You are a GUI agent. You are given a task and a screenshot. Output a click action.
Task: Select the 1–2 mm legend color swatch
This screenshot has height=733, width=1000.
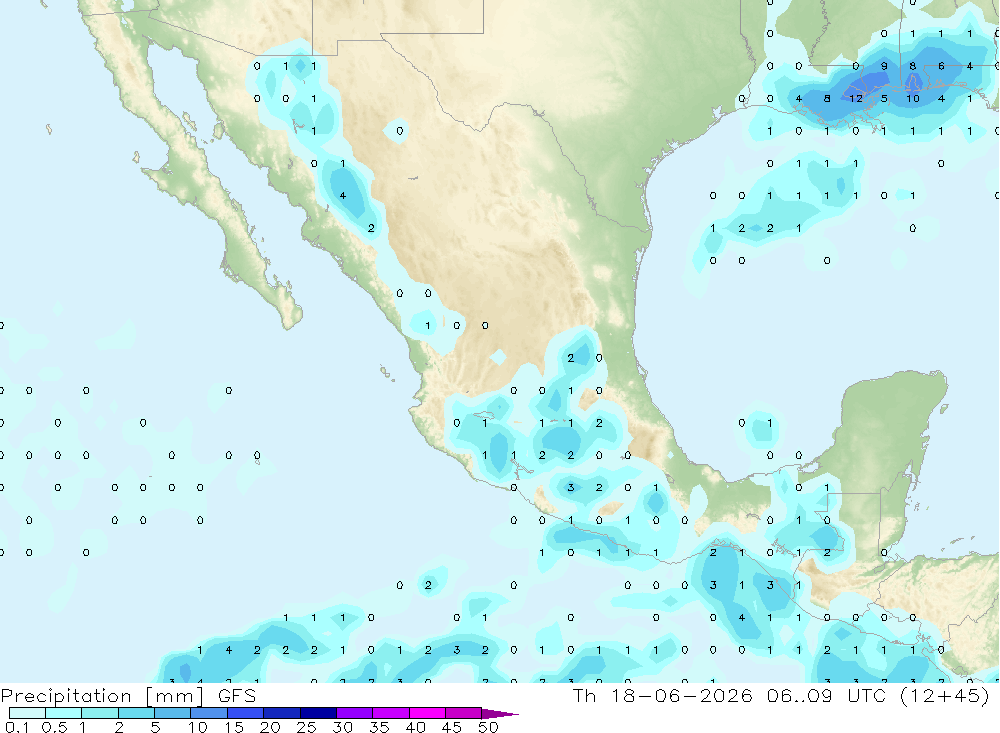tap(100, 713)
